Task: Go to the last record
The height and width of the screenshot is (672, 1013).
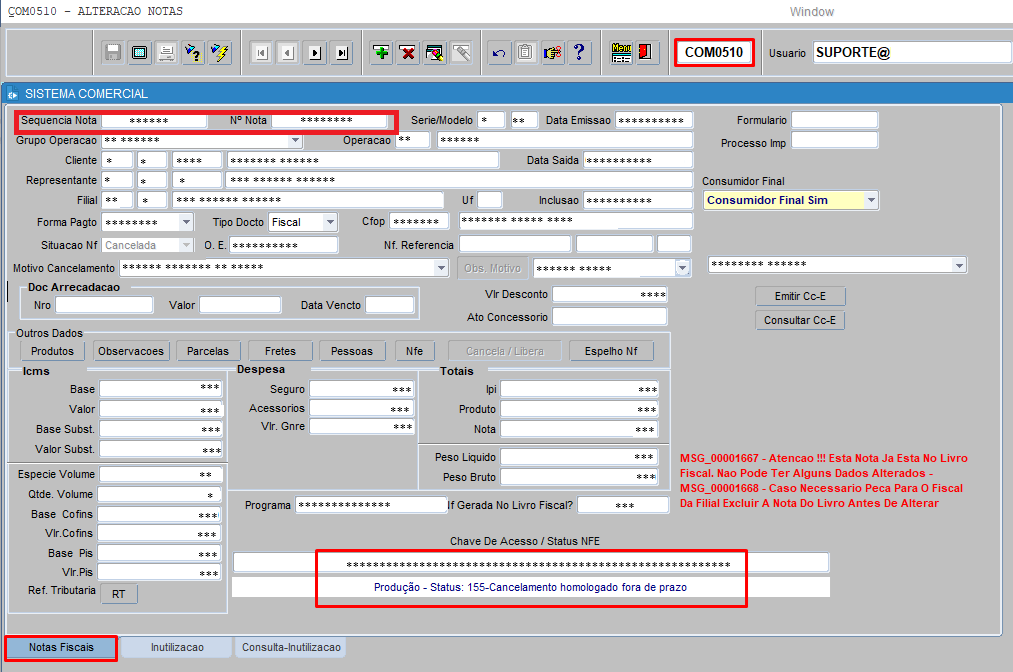Action: [x=342, y=53]
